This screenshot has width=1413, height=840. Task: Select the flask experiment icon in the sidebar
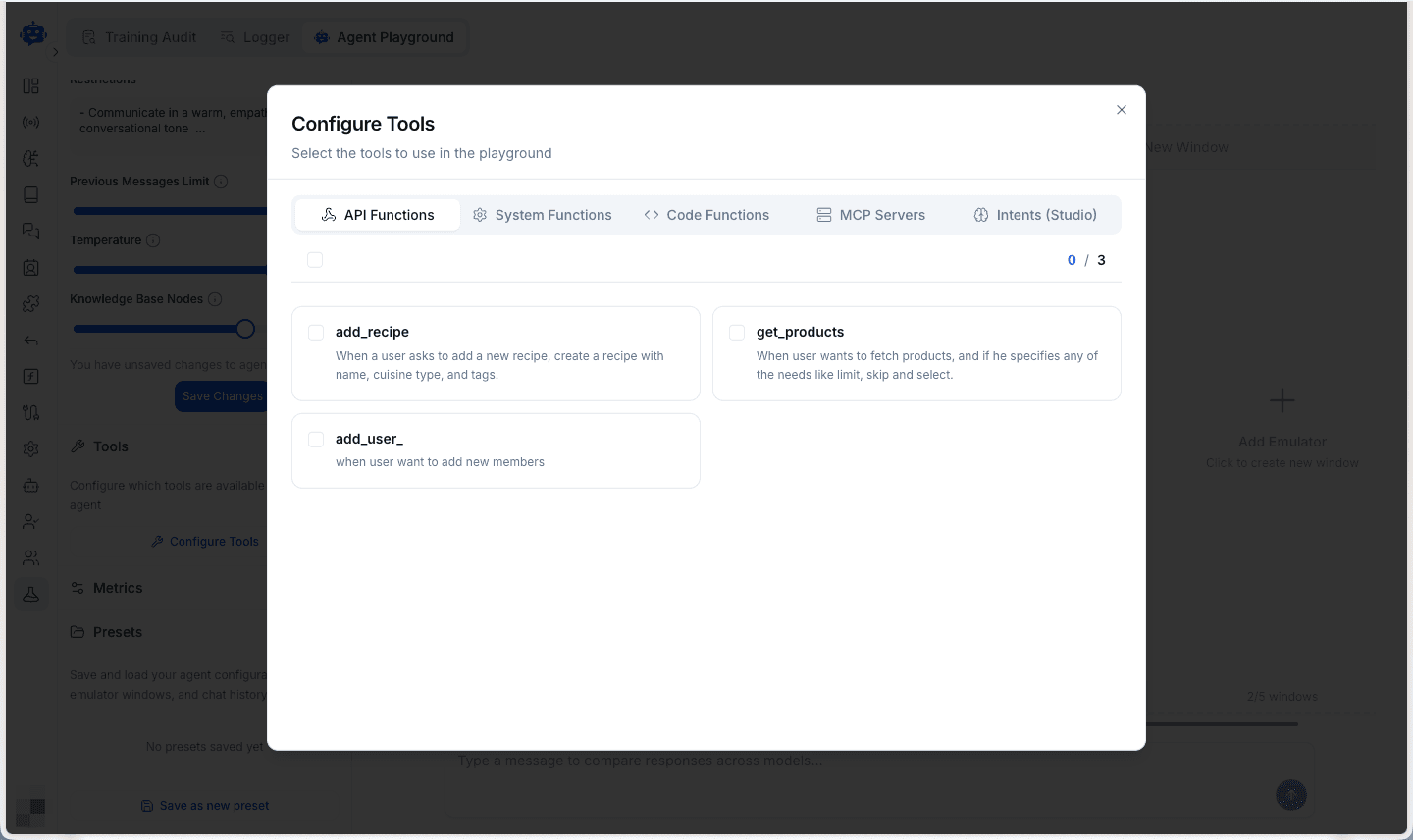tap(30, 594)
